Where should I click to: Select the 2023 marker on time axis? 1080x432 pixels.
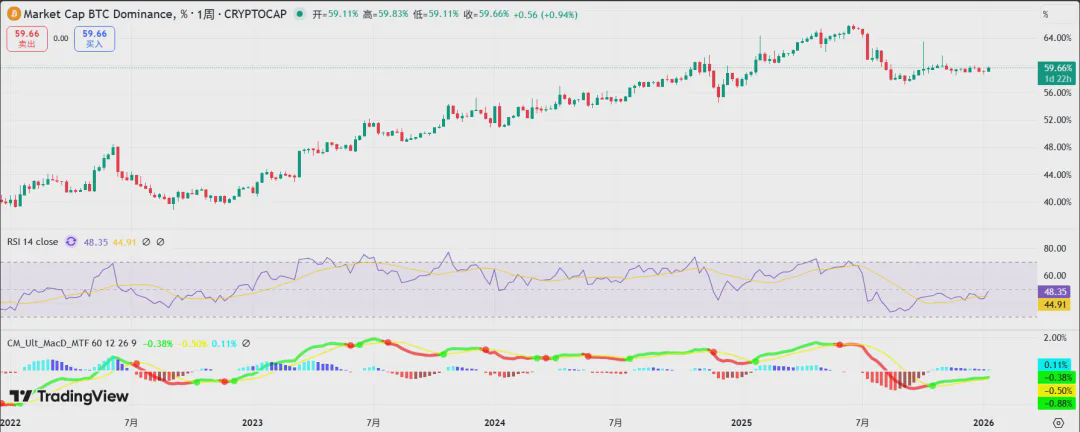[x=252, y=423]
